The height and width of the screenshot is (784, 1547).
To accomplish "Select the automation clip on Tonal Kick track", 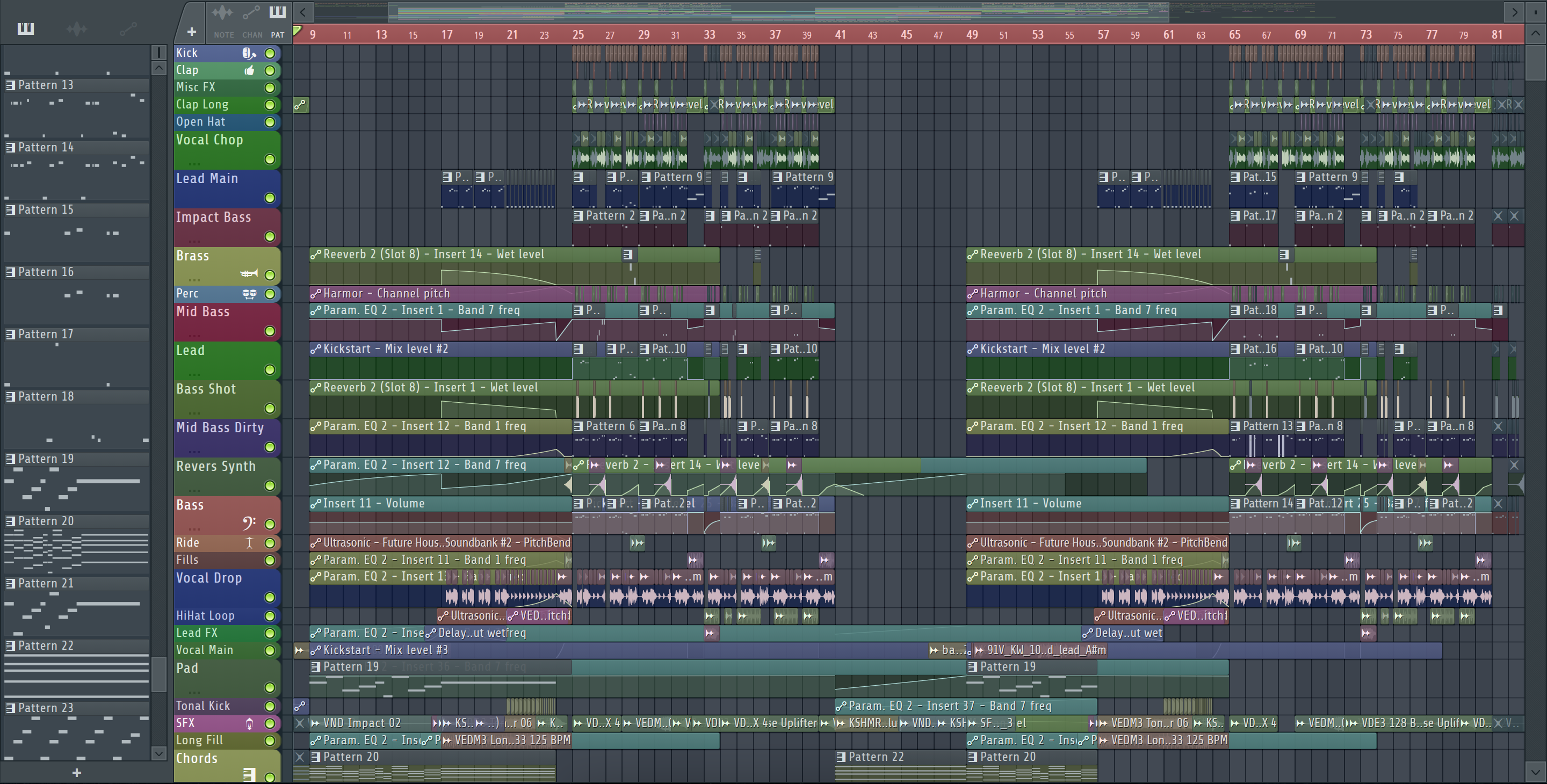I will pos(301,706).
